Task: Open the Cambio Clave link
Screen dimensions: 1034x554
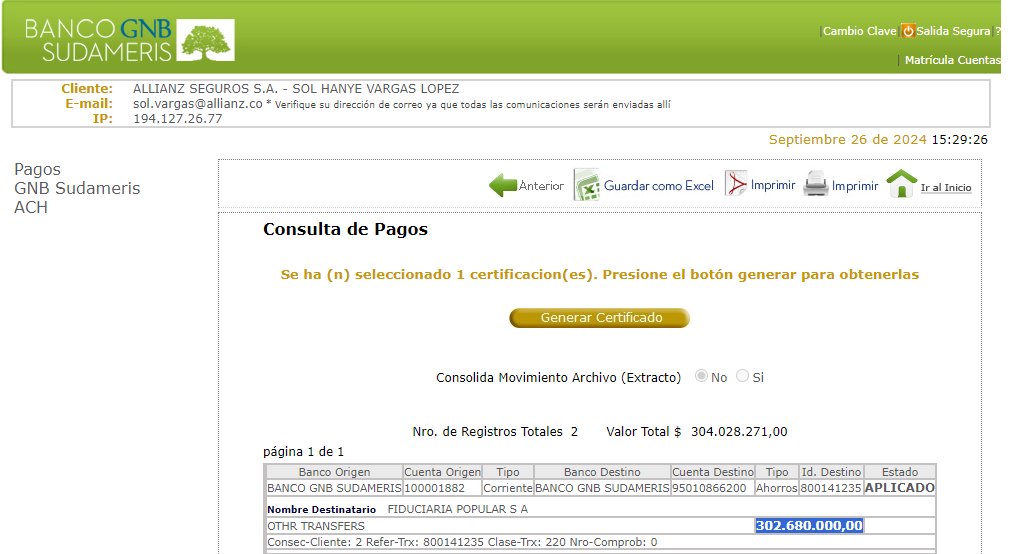Action: click(x=859, y=31)
